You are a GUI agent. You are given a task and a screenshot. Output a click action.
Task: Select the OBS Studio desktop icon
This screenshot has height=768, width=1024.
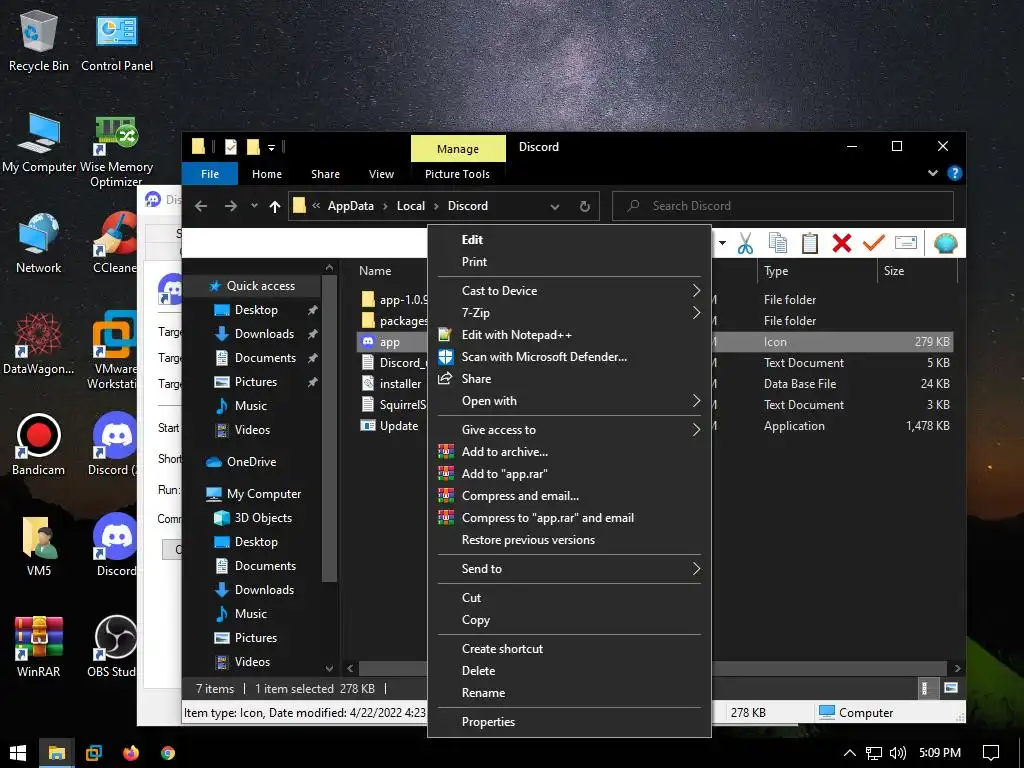coord(112,647)
